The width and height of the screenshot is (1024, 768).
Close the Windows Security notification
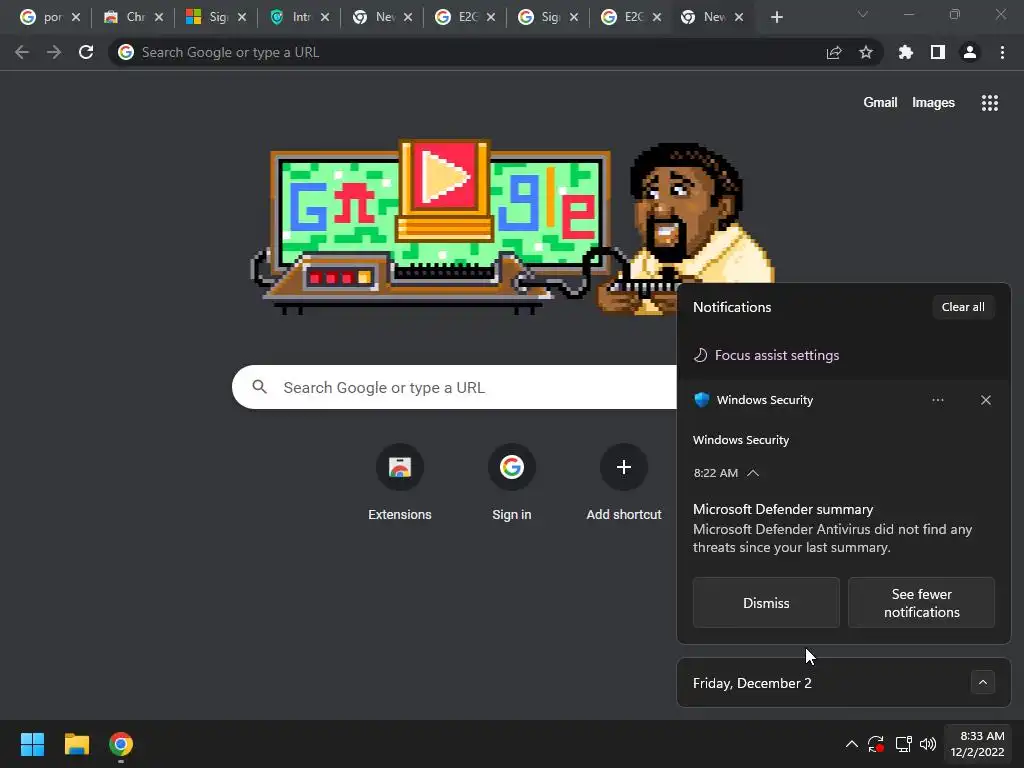pyautogui.click(x=985, y=400)
